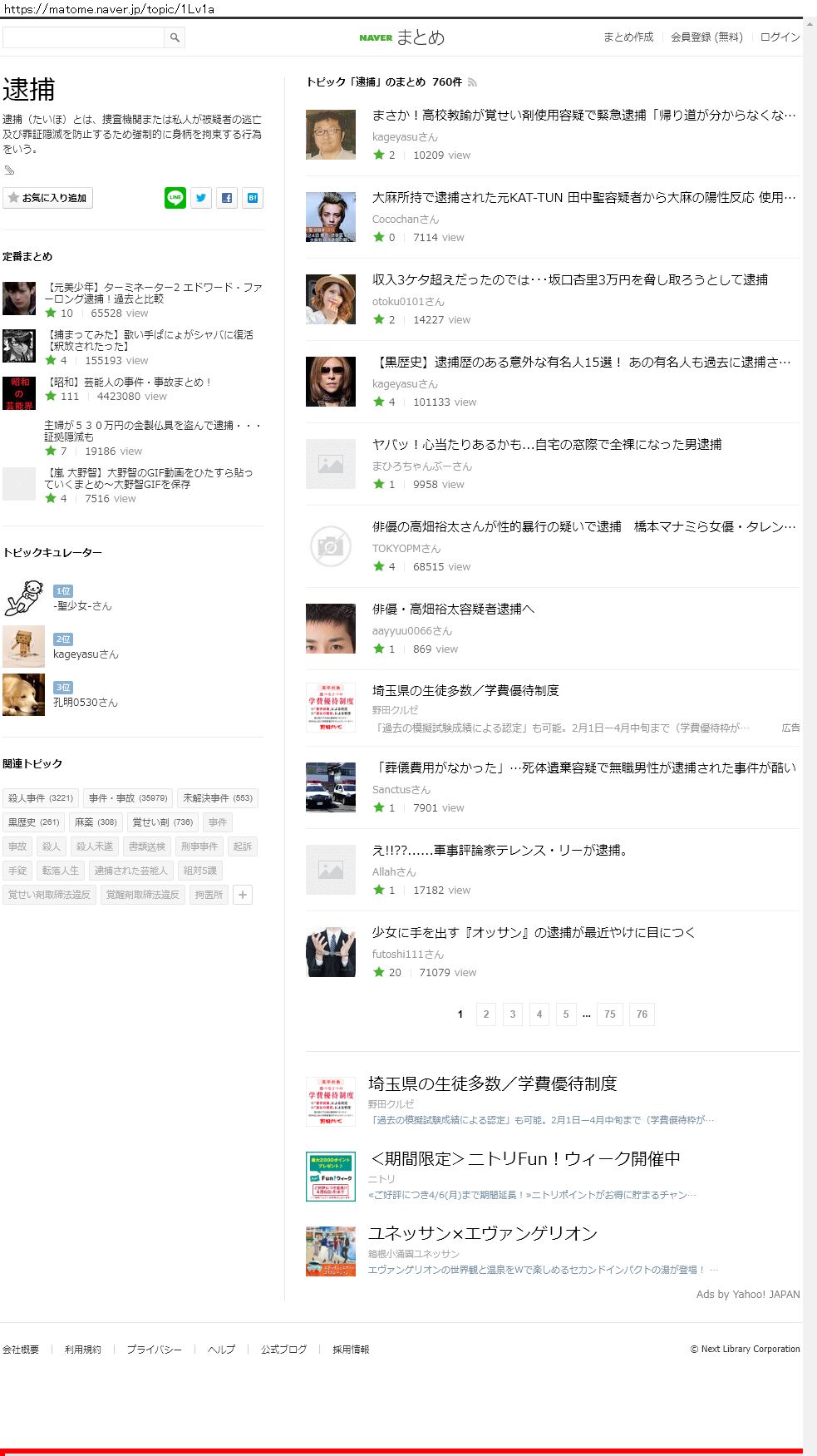This screenshot has width=817, height=1456.
Task: Open the ログイン link in header
Action: tap(780, 37)
